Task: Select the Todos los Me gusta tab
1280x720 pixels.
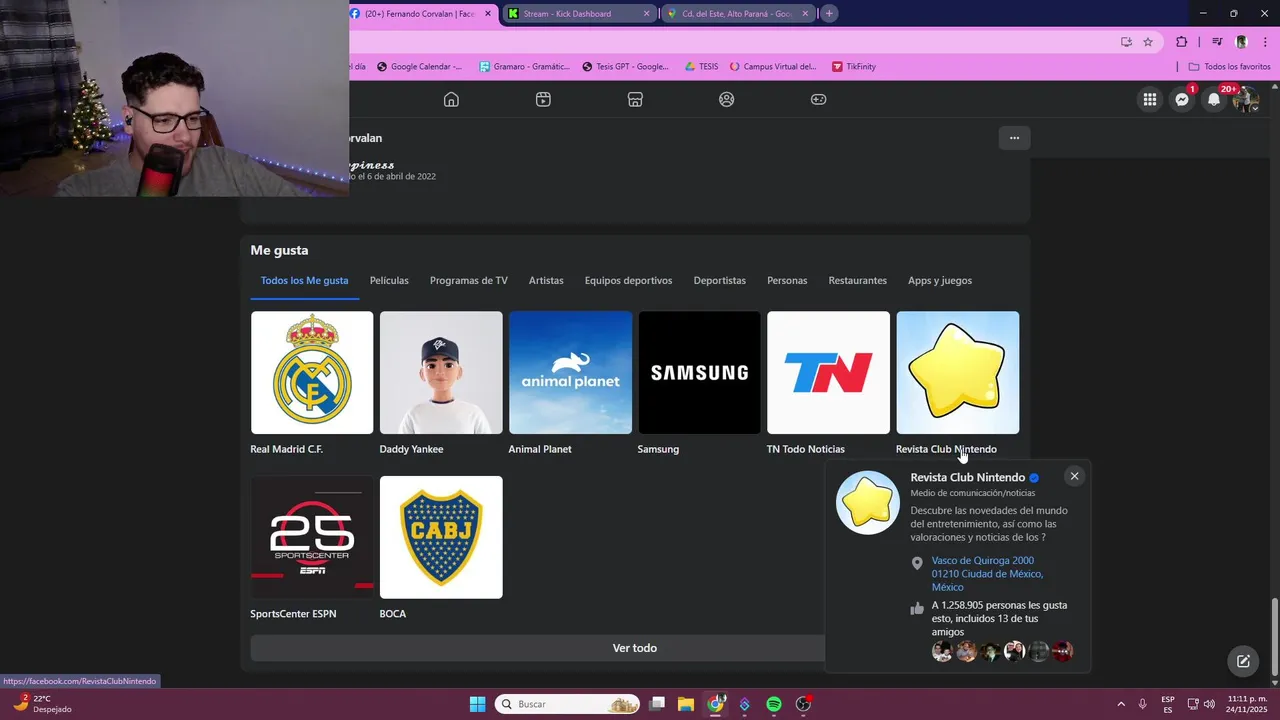Action: click(304, 280)
